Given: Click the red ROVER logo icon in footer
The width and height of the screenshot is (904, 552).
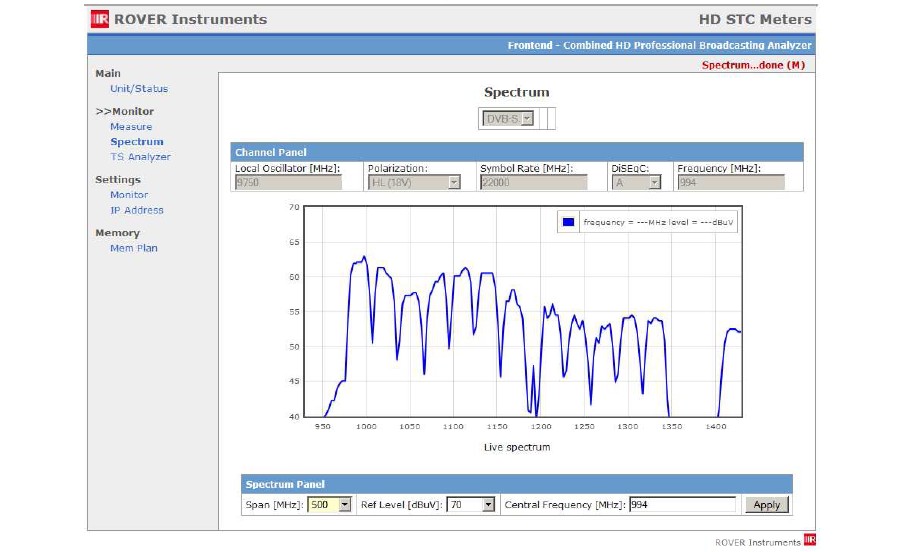Looking at the screenshot, I should coord(810,539).
